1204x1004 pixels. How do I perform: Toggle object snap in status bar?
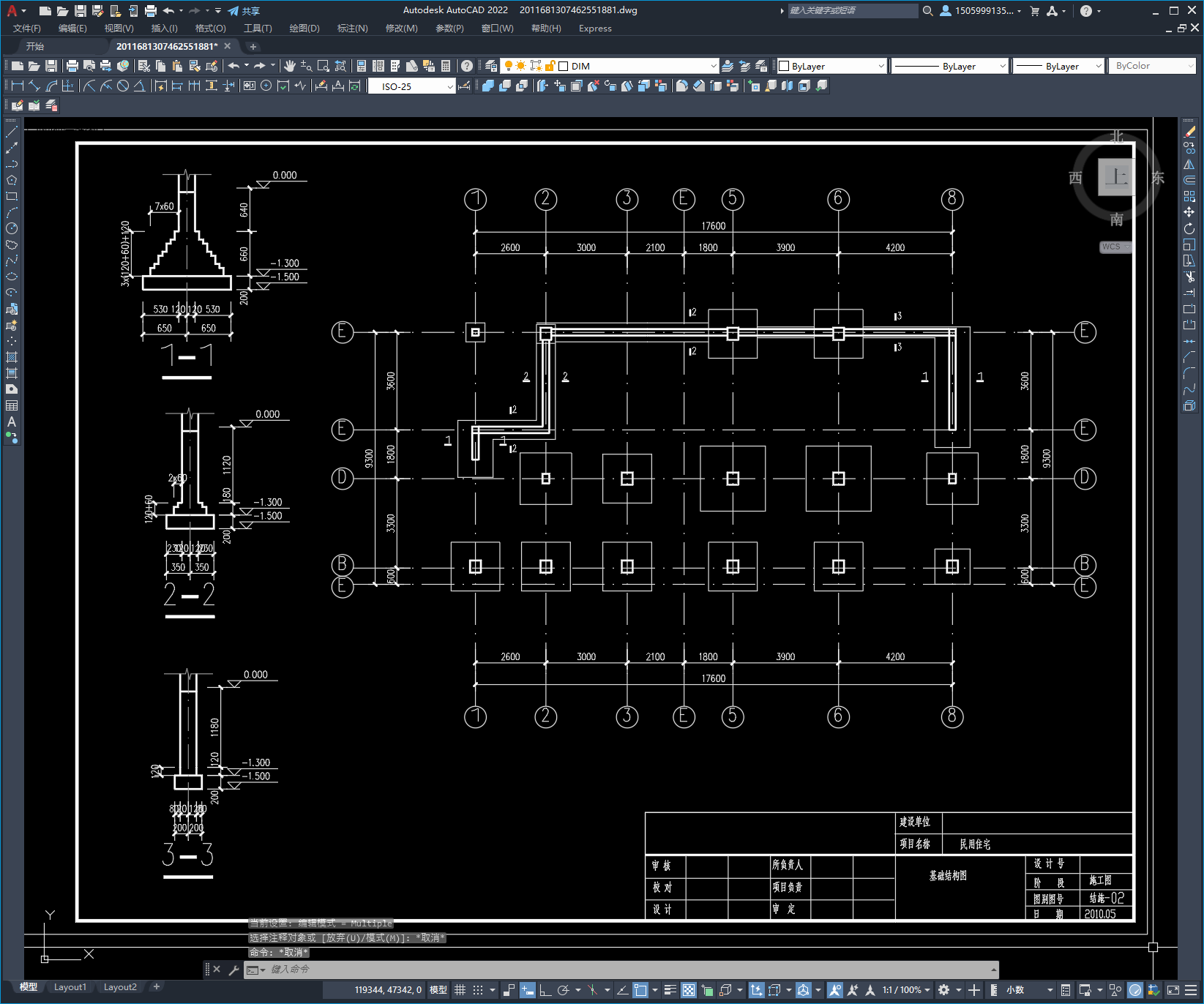click(640, 990)
